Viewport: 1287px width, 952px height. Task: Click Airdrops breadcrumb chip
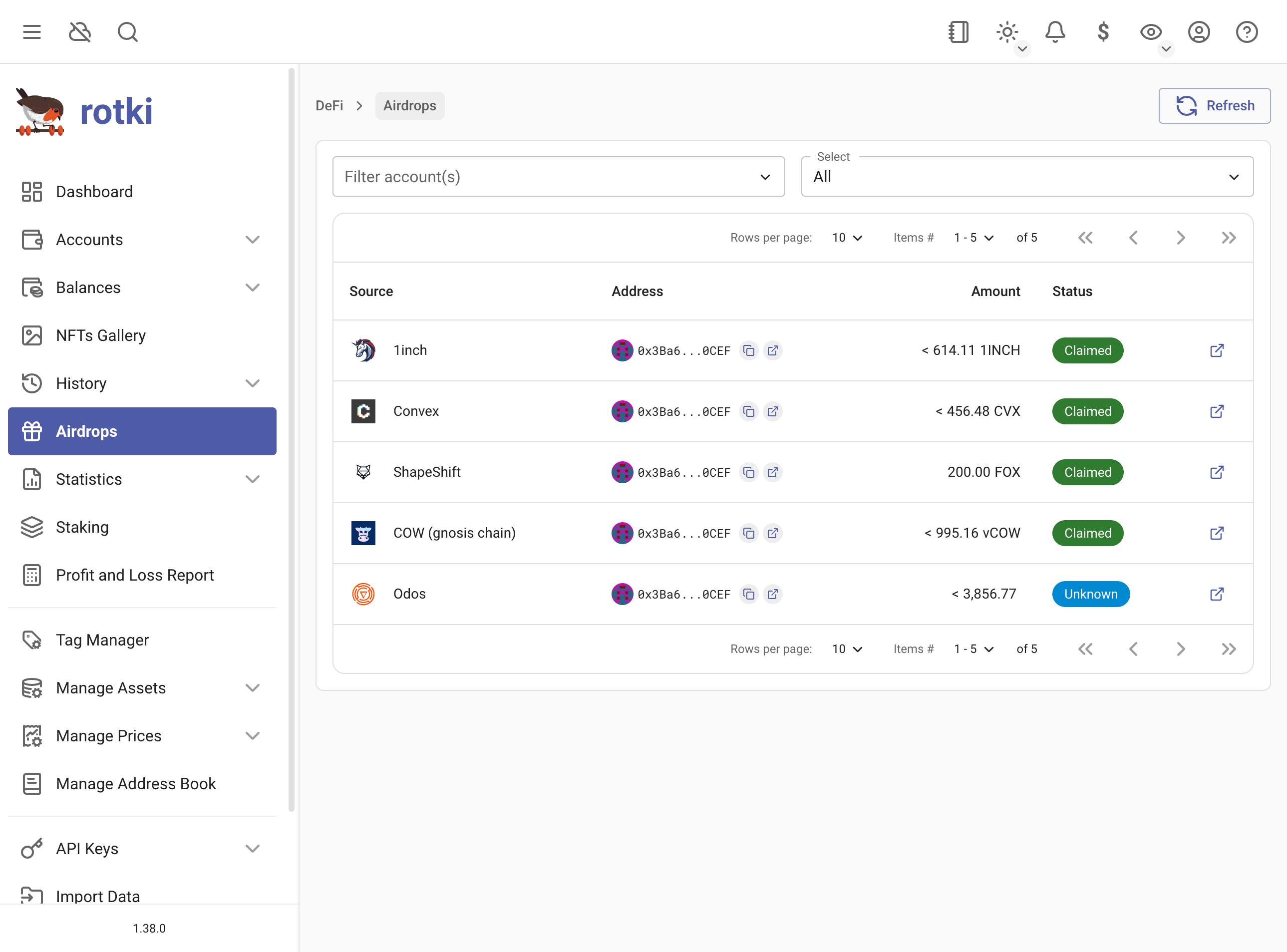click(409, 105)
